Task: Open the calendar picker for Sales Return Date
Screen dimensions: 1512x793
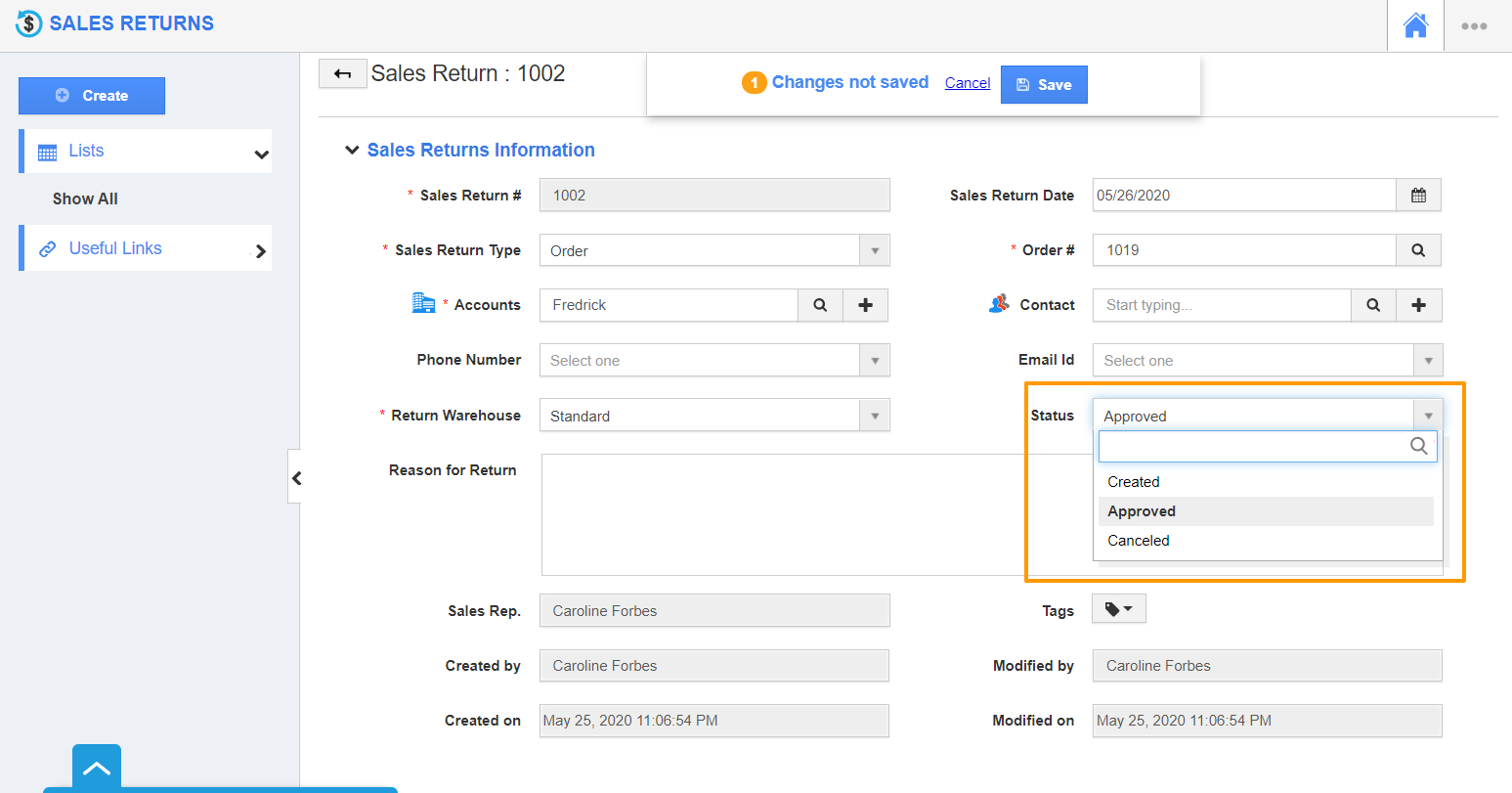Action: click(1418, 195)
